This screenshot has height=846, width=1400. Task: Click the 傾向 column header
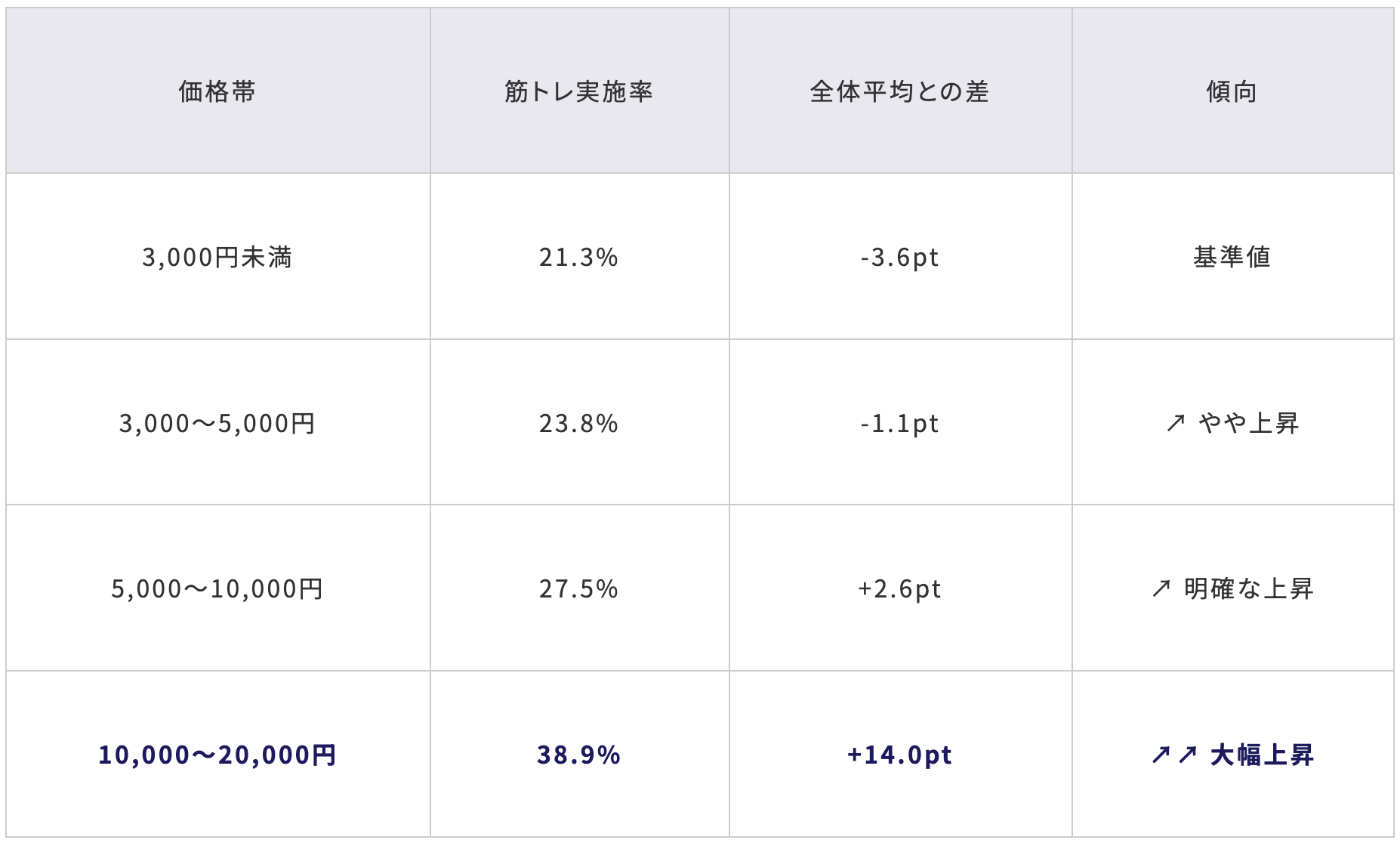[1232, 91]
